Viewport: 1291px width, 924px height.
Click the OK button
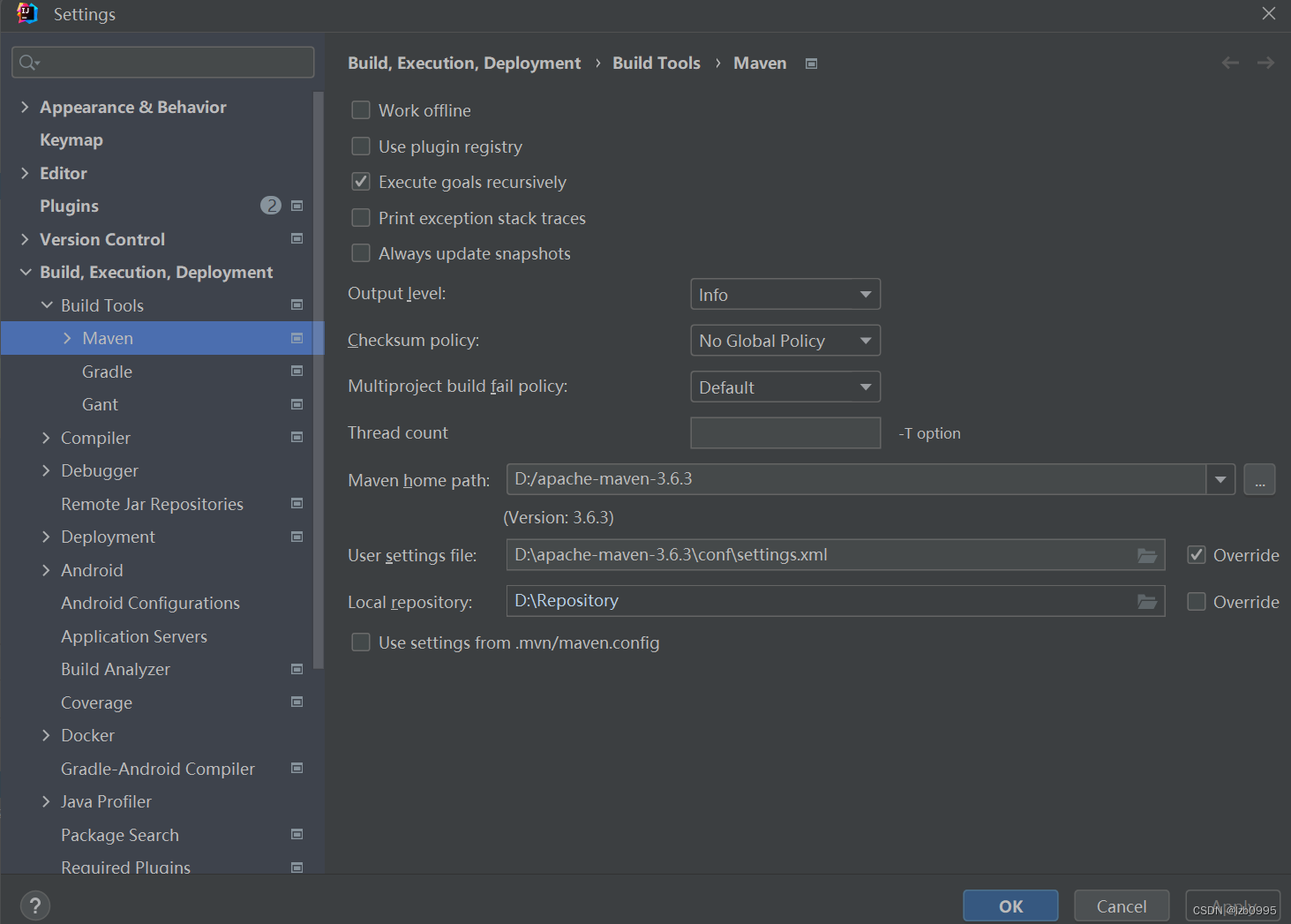pos(1010,906)
